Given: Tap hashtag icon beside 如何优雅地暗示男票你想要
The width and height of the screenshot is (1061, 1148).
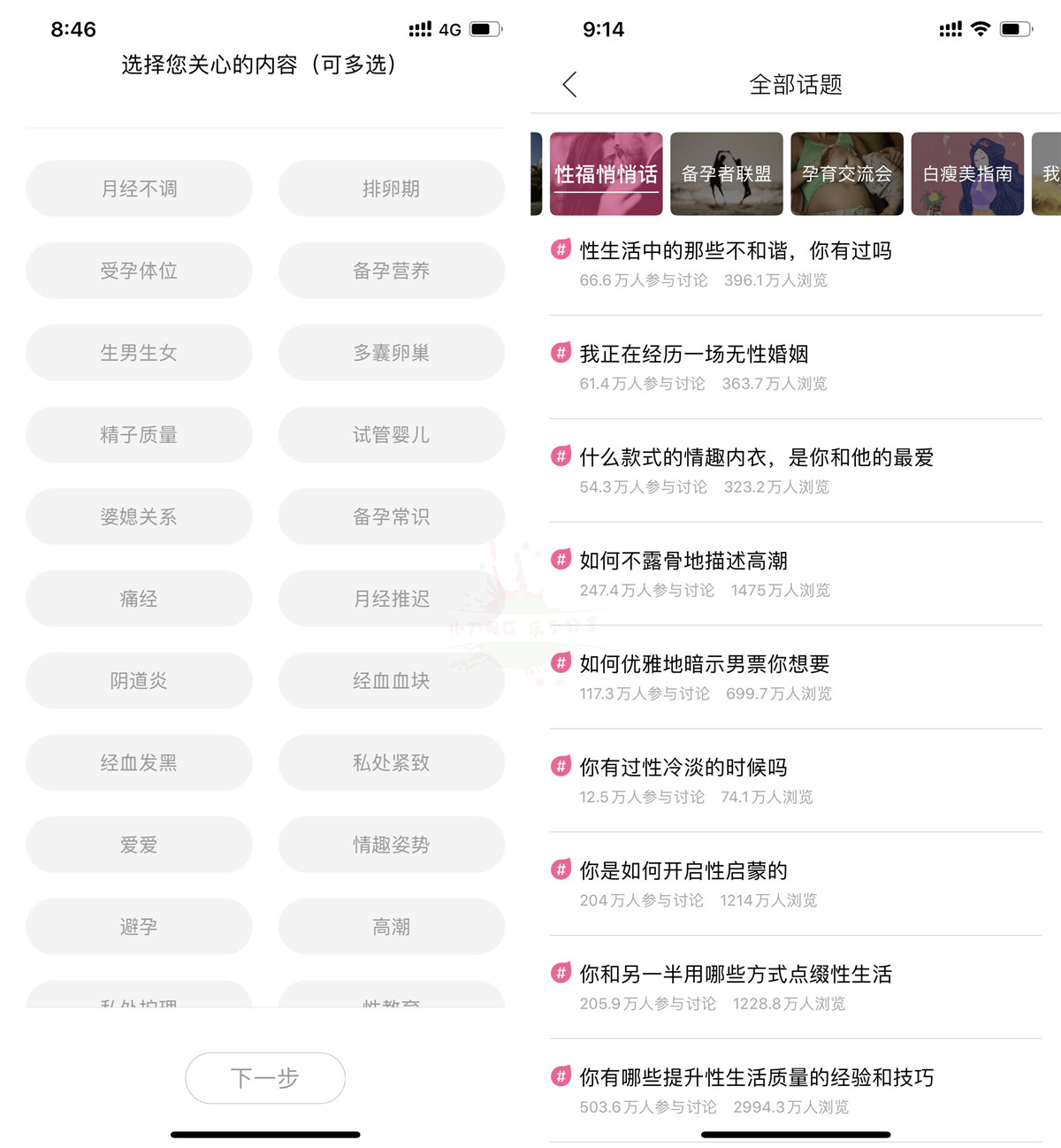Looking at the screenshot, I should click(x=561, y=662).
